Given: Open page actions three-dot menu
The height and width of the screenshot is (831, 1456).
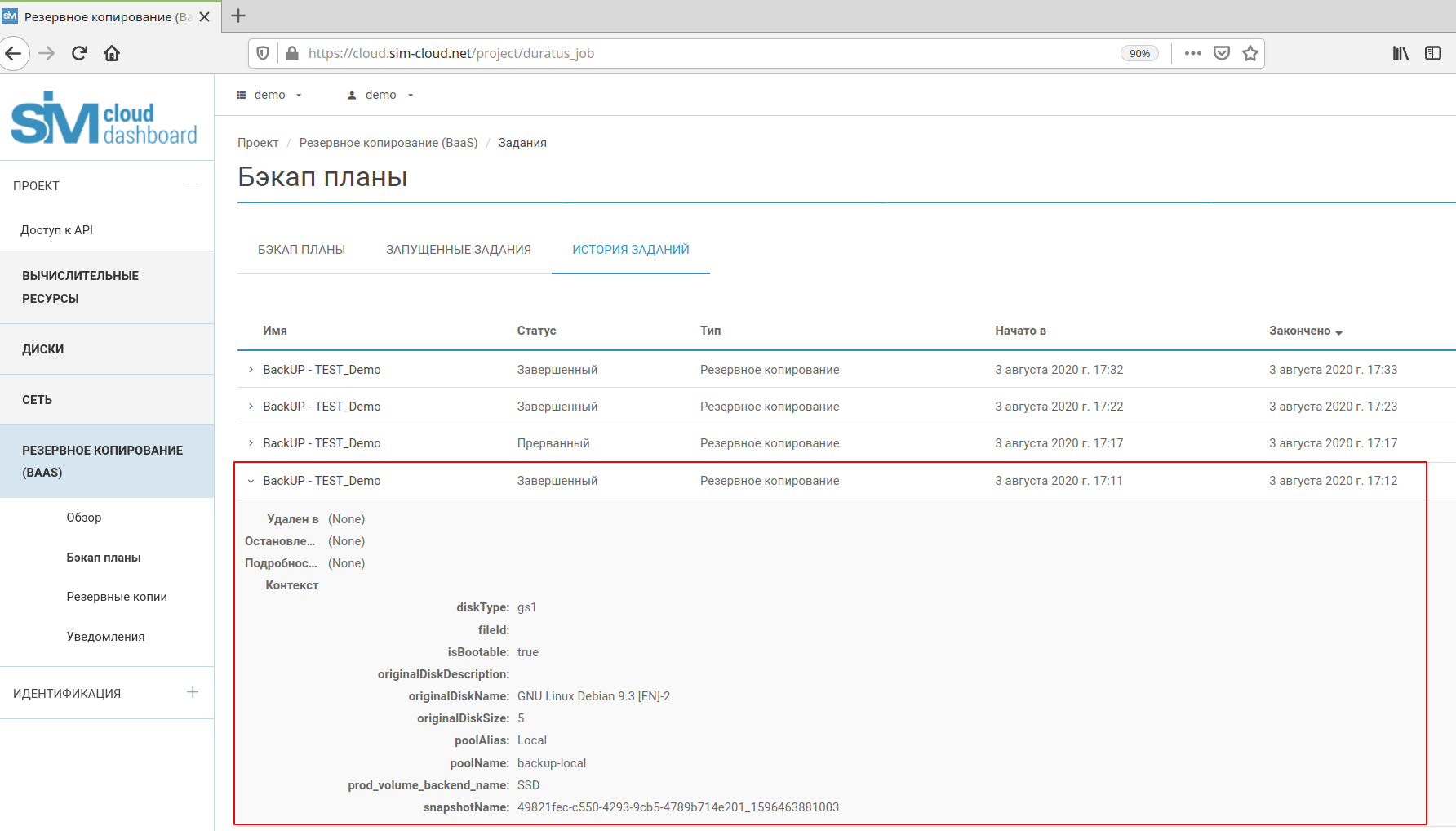Looking at the screenshot, I should 1192,54.
